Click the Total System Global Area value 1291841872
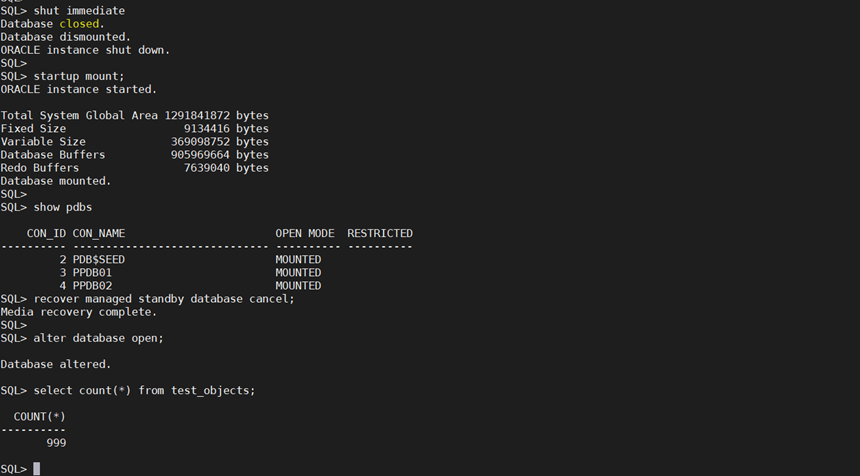This screenshot has height=476, width=860. 197,116
